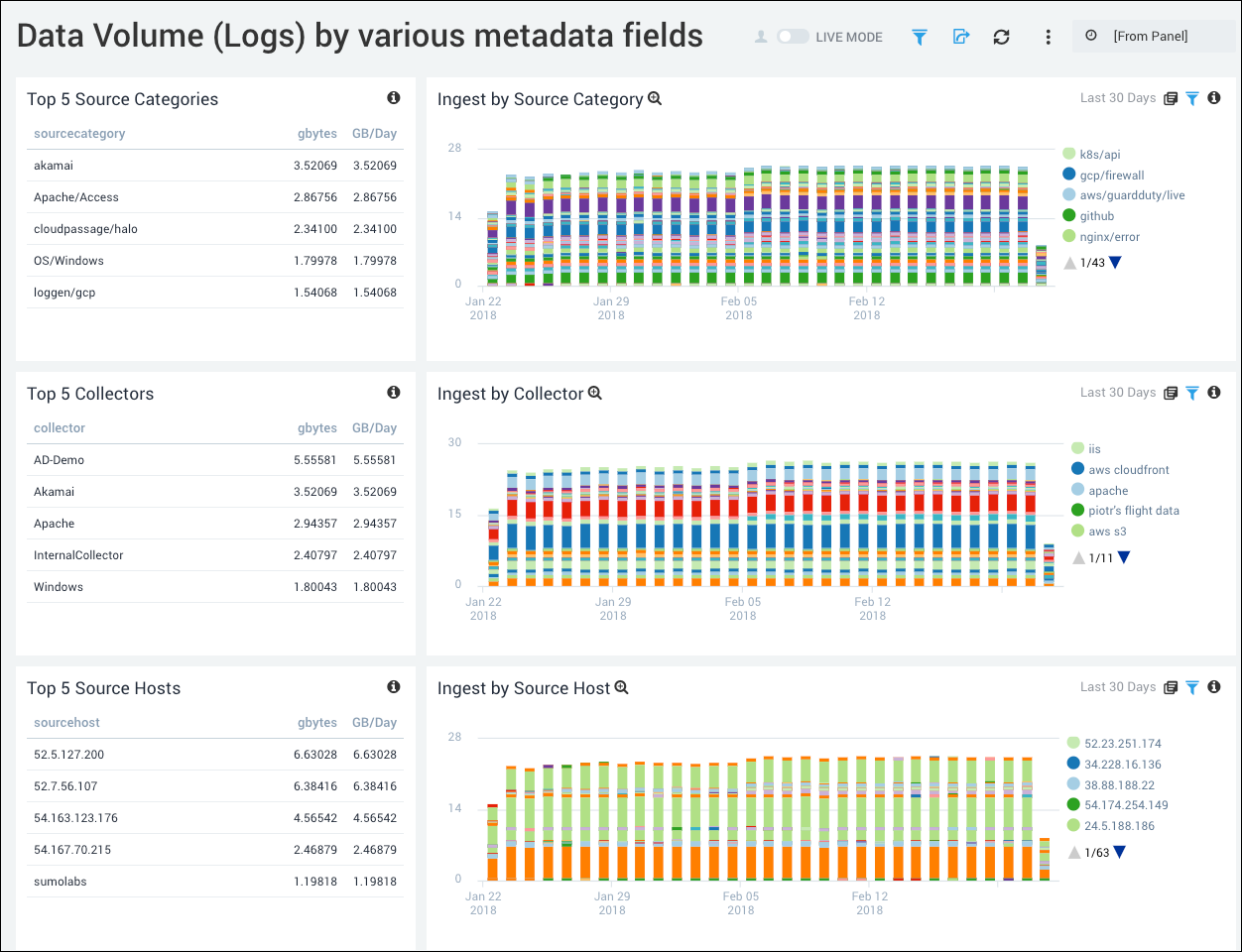Click the info icon on Top 5 Source Categories panel

coord(394,97)
